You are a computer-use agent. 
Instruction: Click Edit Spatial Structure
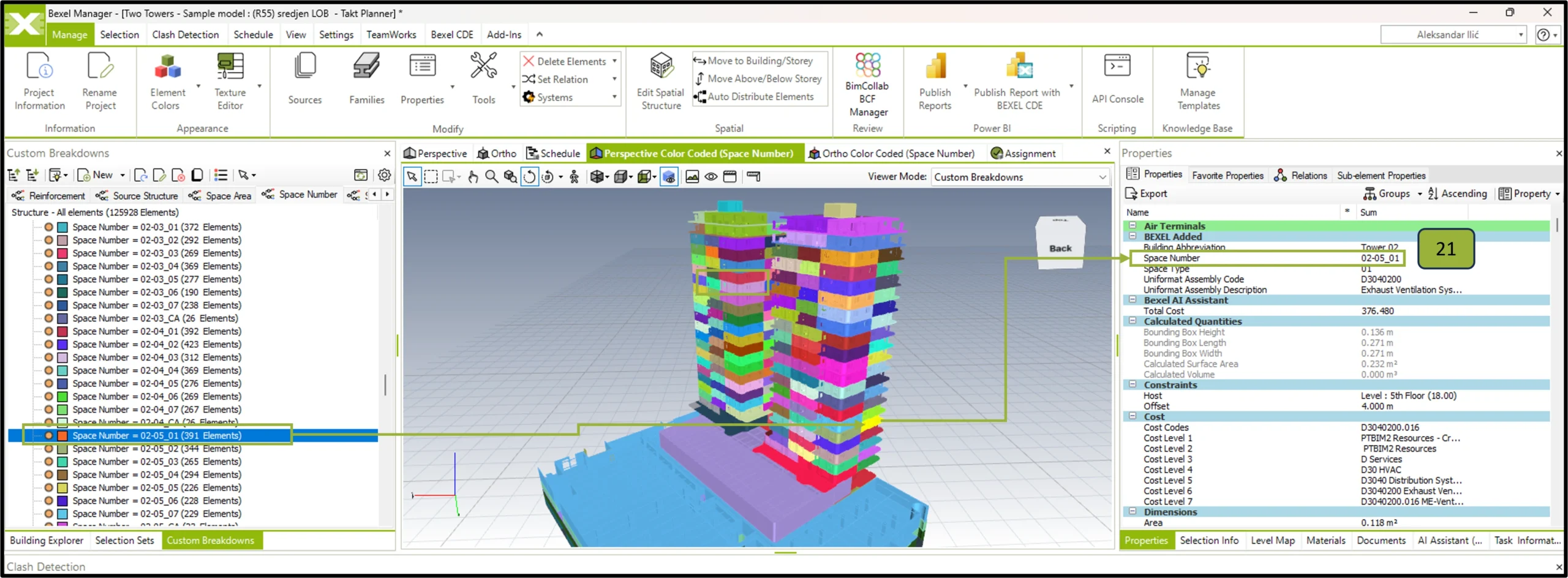660,81
